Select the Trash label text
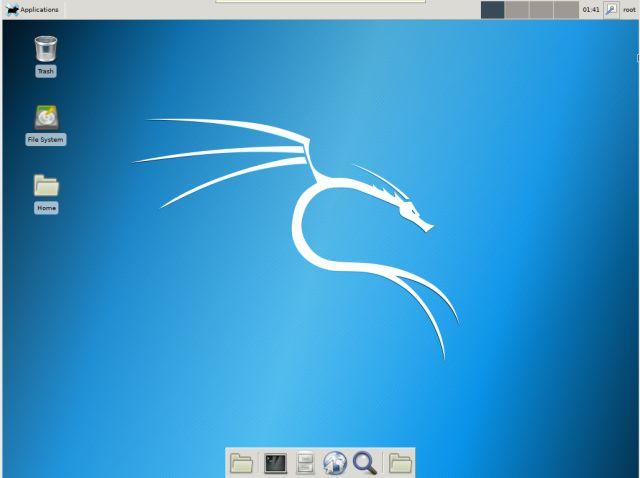This screenshot has width=640, height=478. click(46, 72)
